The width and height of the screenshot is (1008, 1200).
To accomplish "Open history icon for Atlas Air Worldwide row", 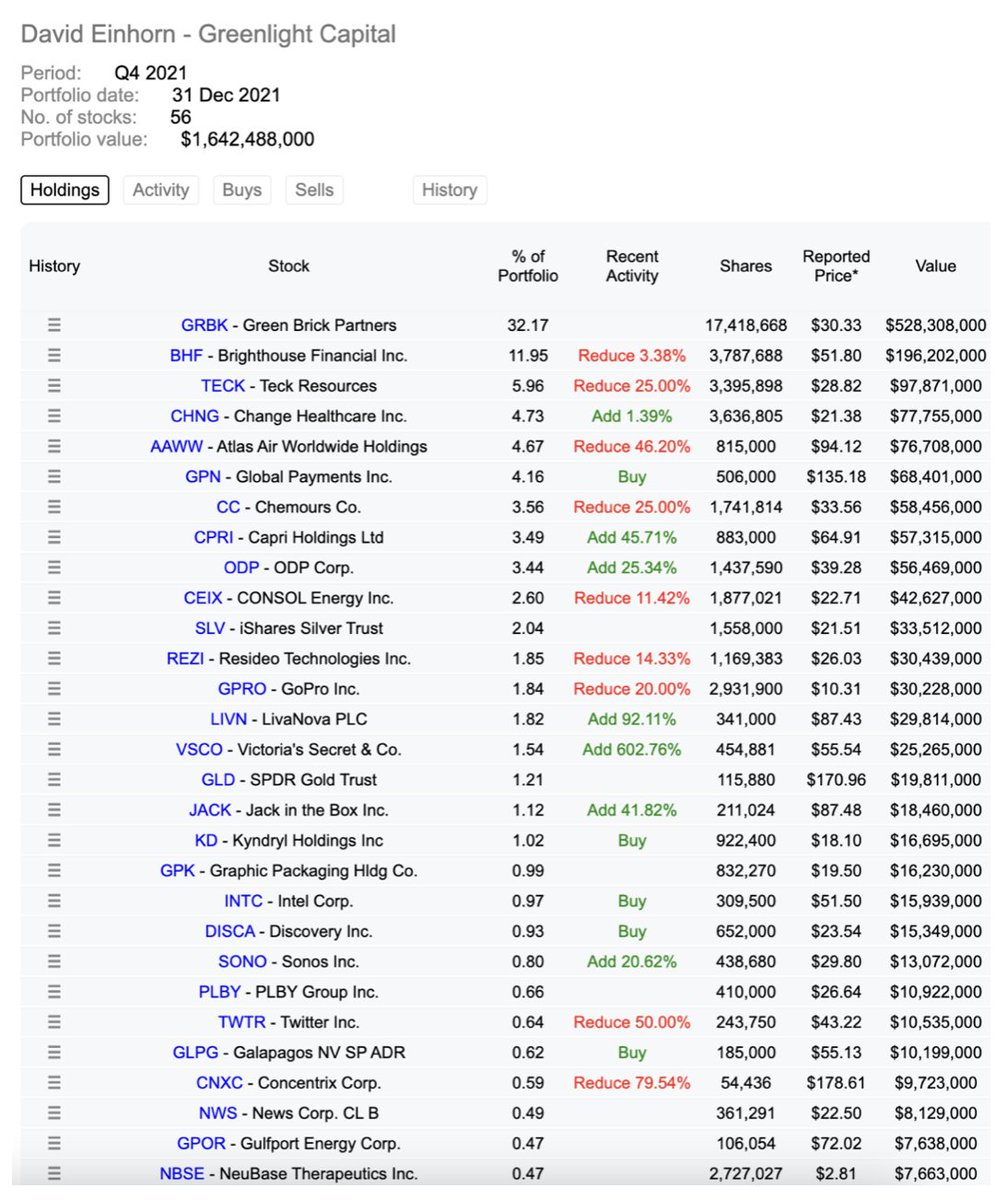I will coord(54,446).
